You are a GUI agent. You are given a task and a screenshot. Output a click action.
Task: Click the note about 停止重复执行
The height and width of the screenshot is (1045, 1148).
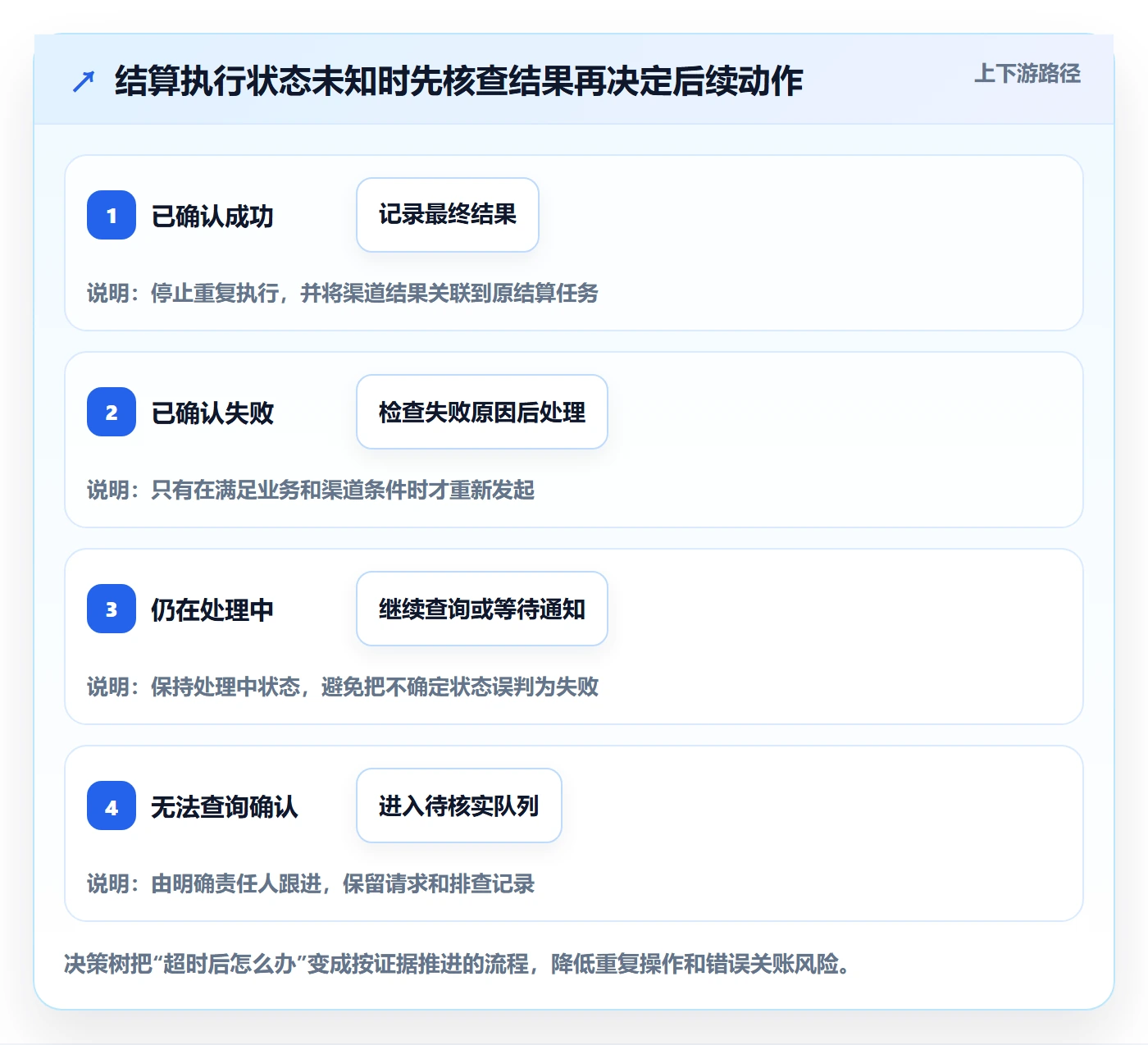(343, 293)
